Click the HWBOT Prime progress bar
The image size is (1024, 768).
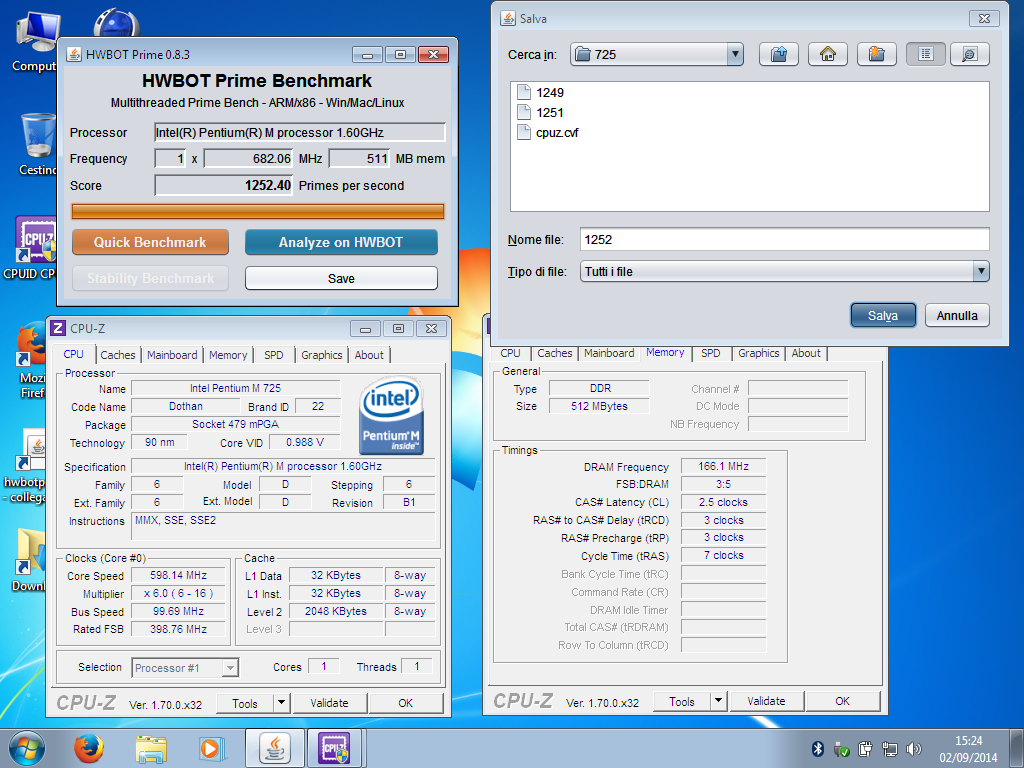257,211
